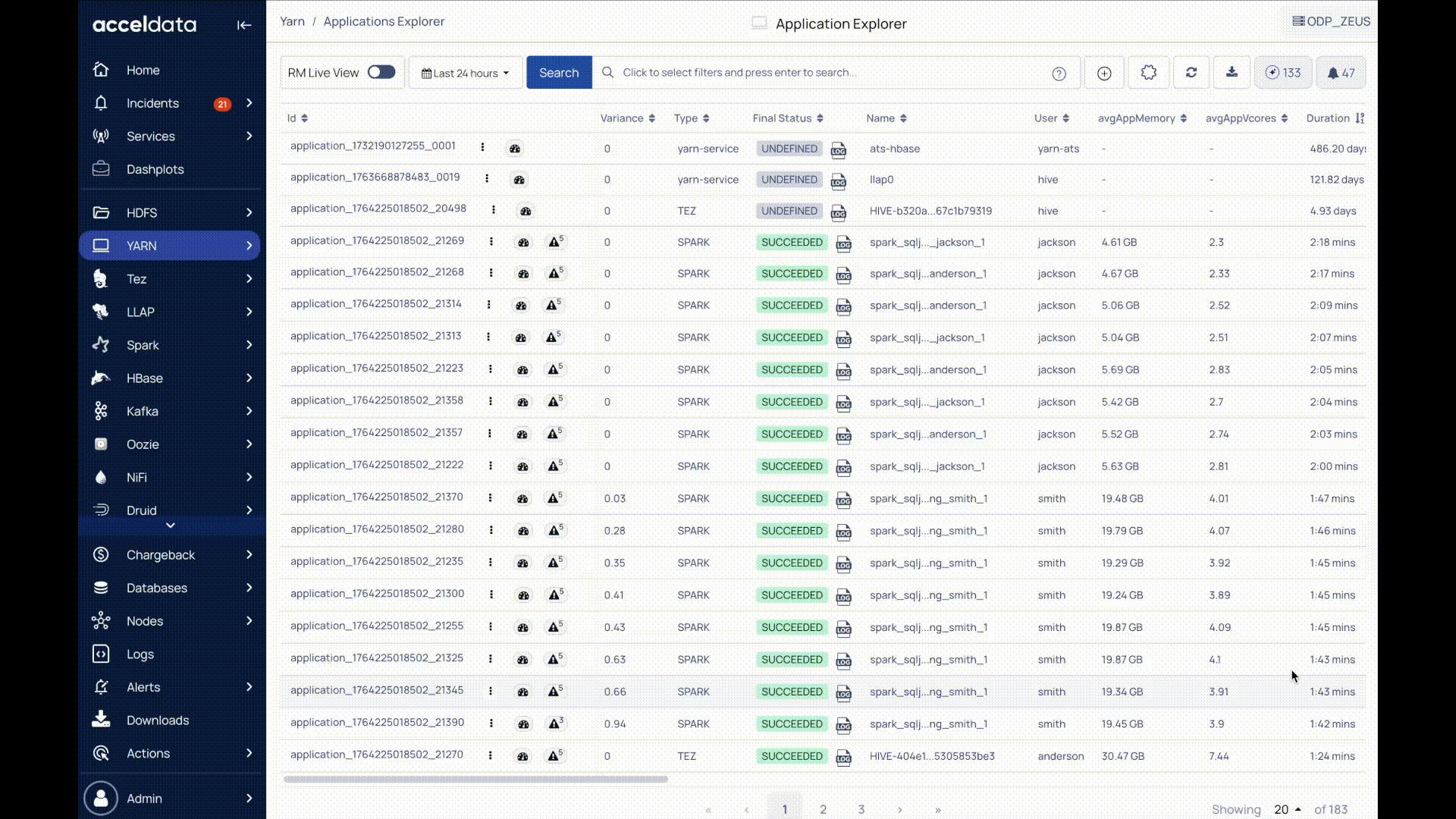Click the download icon in the toolbar
This screenshot has width=1456, height=819.
click(x=1232, y=73)
